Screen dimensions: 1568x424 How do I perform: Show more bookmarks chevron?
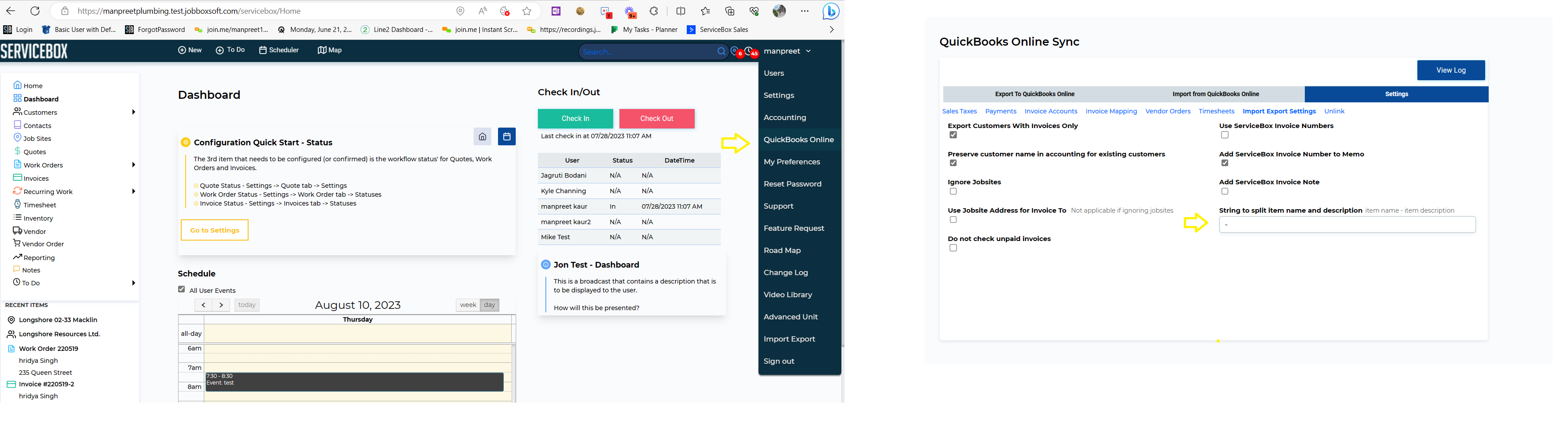(832, 29)
